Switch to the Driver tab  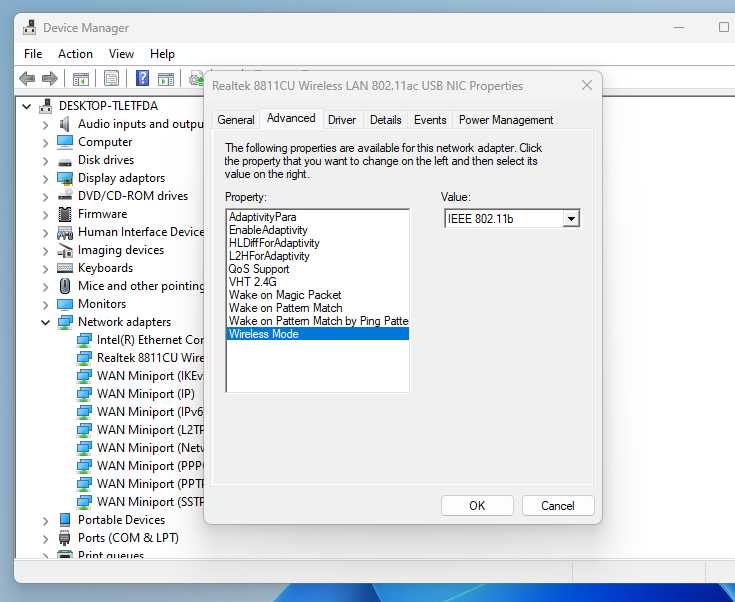(342, 120)
